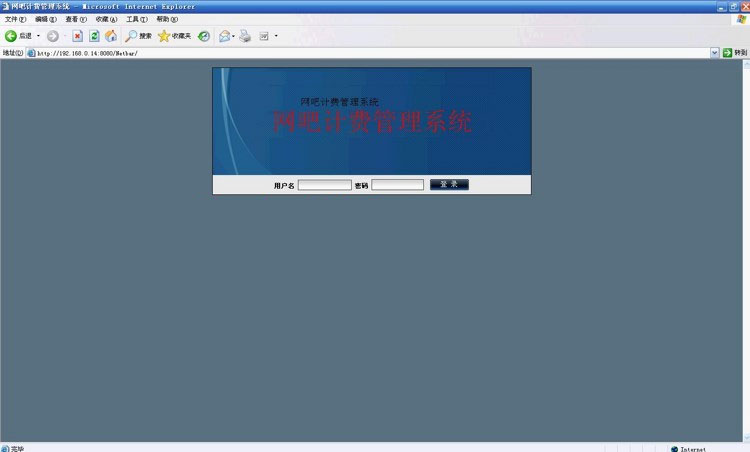Viewport: 750px width, 452px height.
Task: Refresh the page with the green arrows icon
Action: [x=94, y=36]
